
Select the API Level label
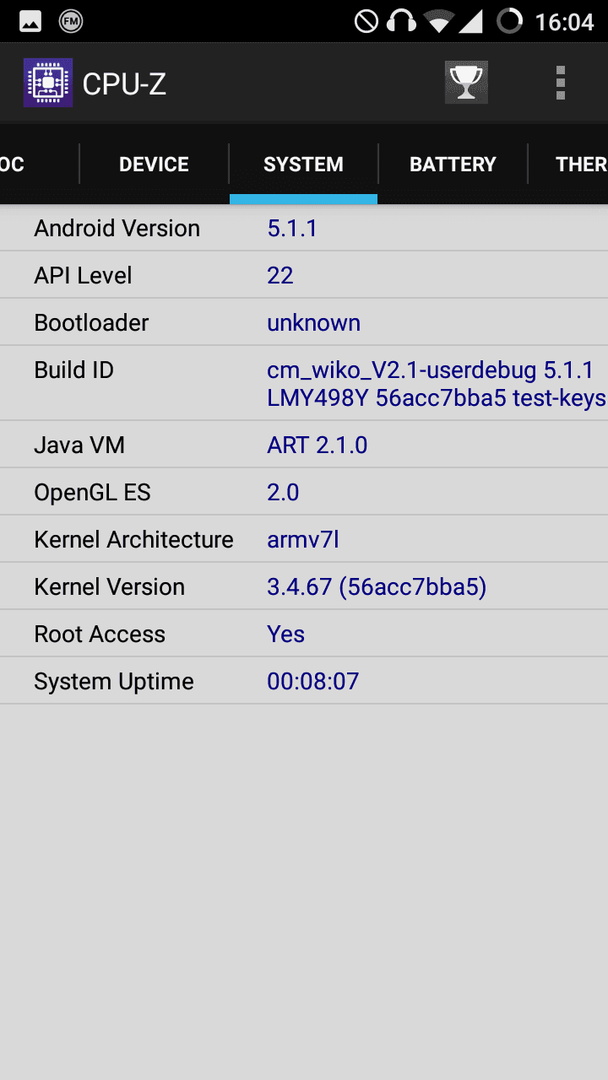pyautogui.click(x=83, y=276)
